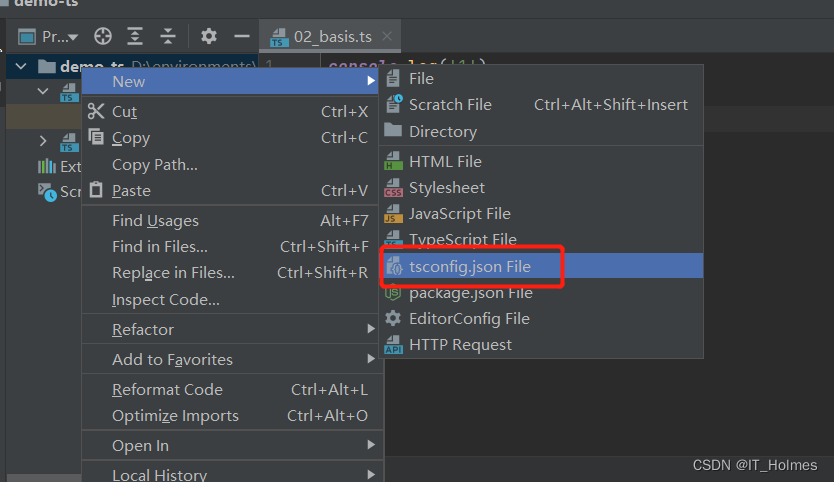The image size is (834, 482).
Task: Create a new HTTP Request
Action: 460,345
